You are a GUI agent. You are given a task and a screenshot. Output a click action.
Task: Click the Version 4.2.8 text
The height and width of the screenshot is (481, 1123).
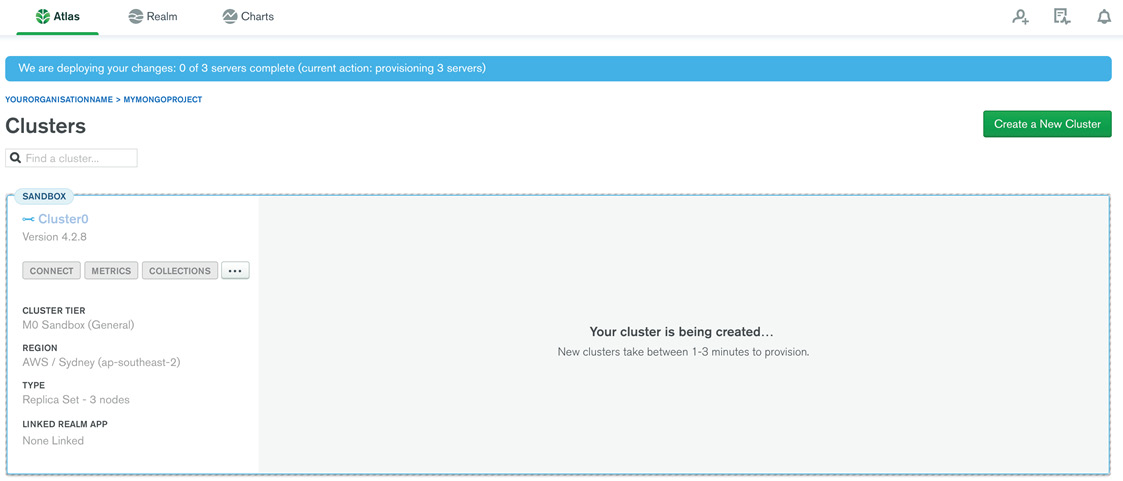coord(54,236)
